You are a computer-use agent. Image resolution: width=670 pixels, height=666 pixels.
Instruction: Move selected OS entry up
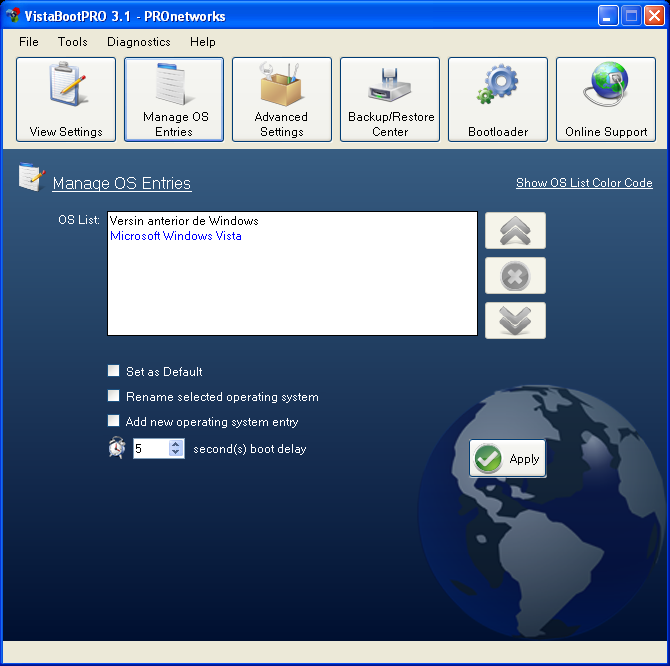click(515, 231)
